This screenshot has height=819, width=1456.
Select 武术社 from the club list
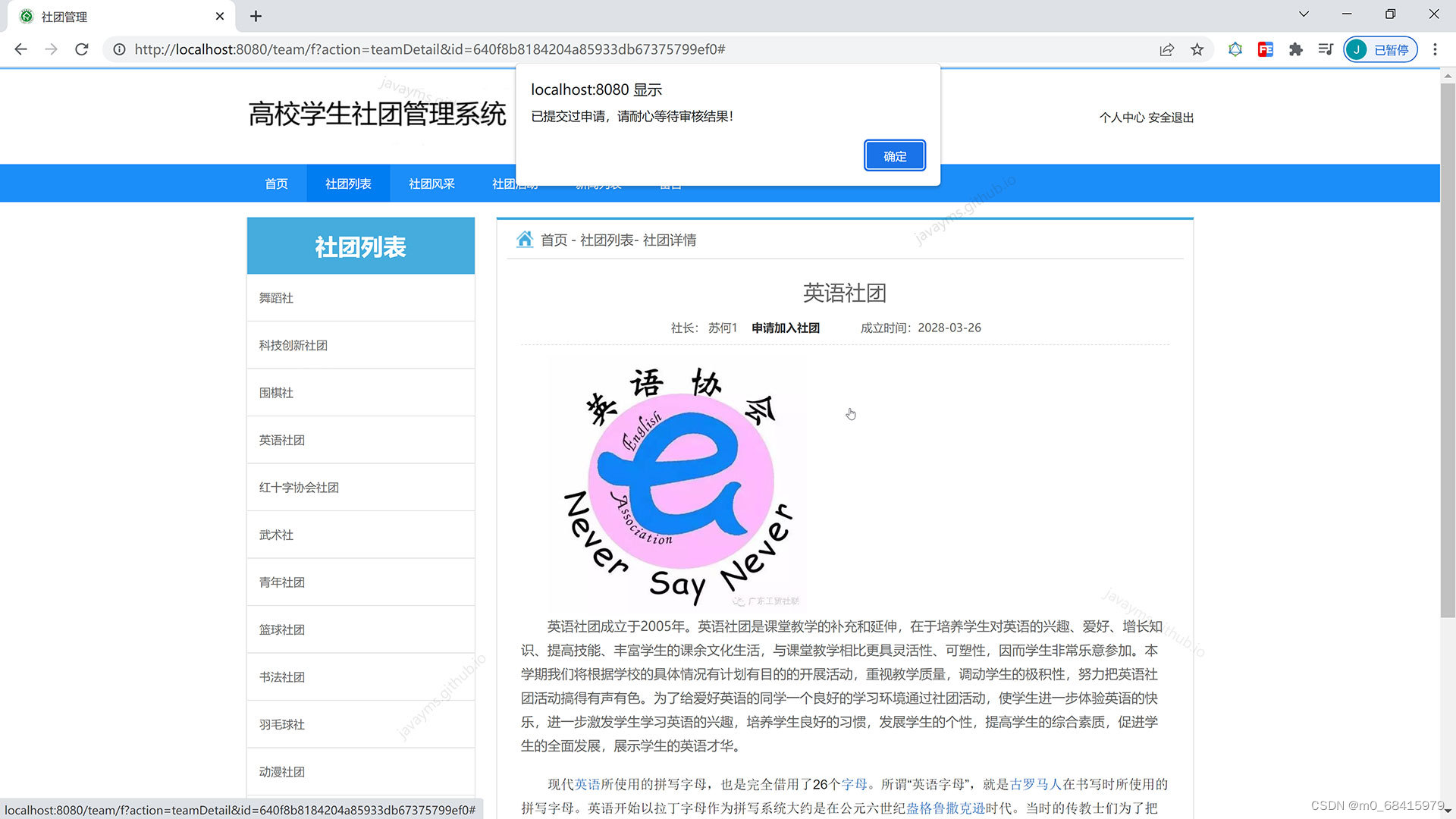(275, 535)
